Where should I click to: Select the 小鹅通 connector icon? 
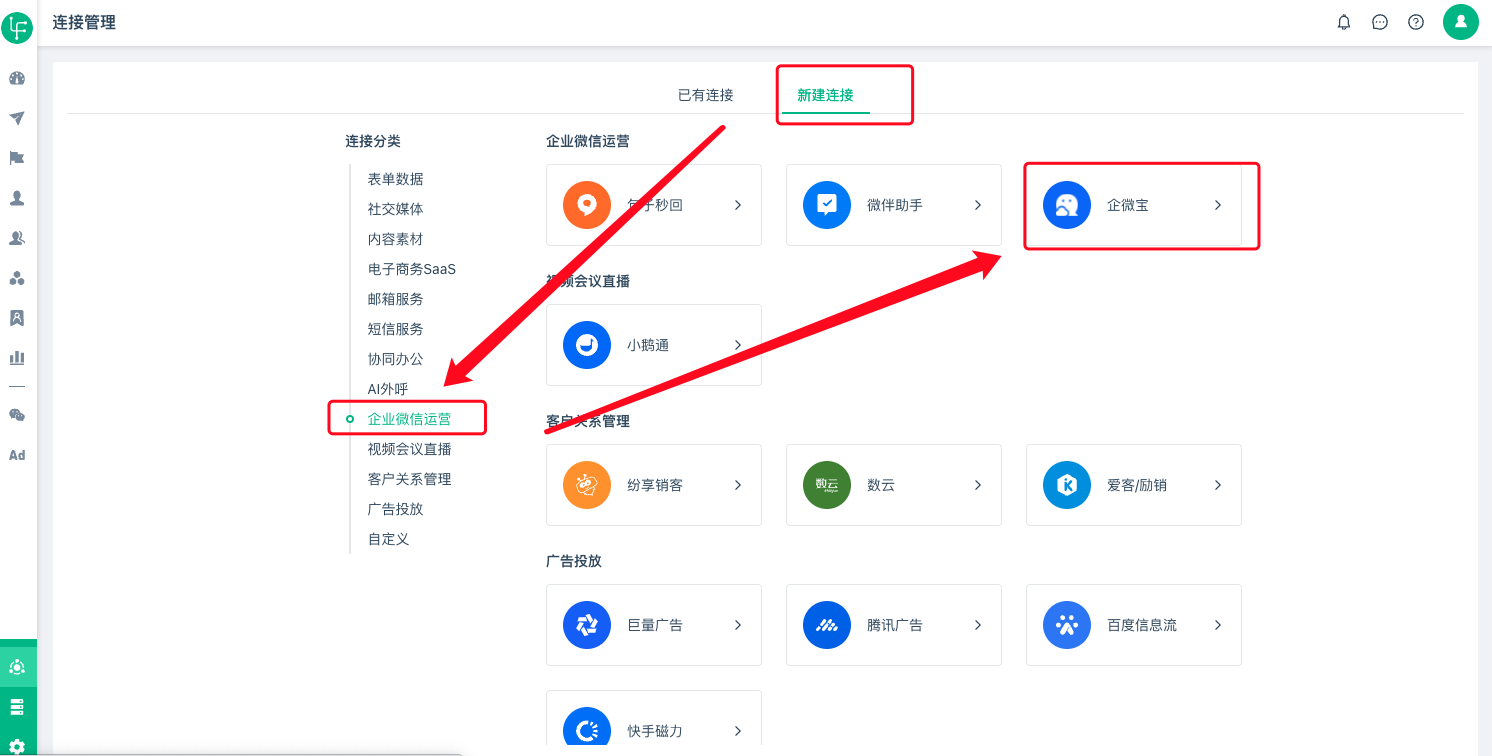tap(586, 345)
